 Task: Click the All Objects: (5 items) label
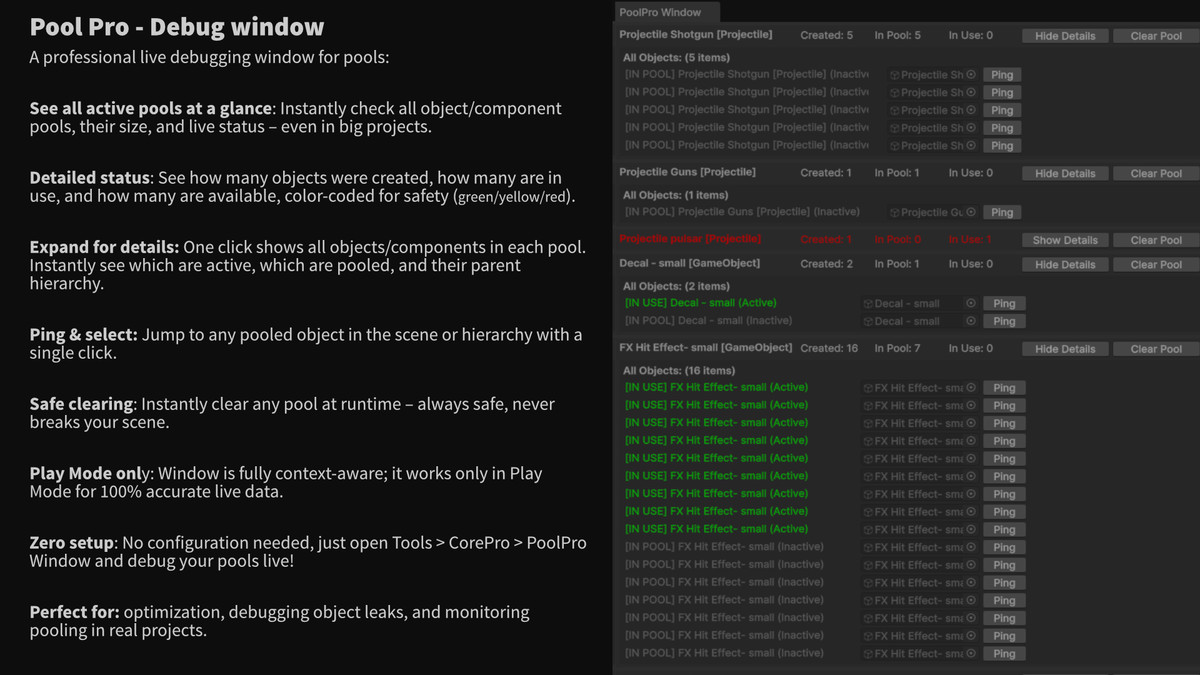[x=676, y=58]
